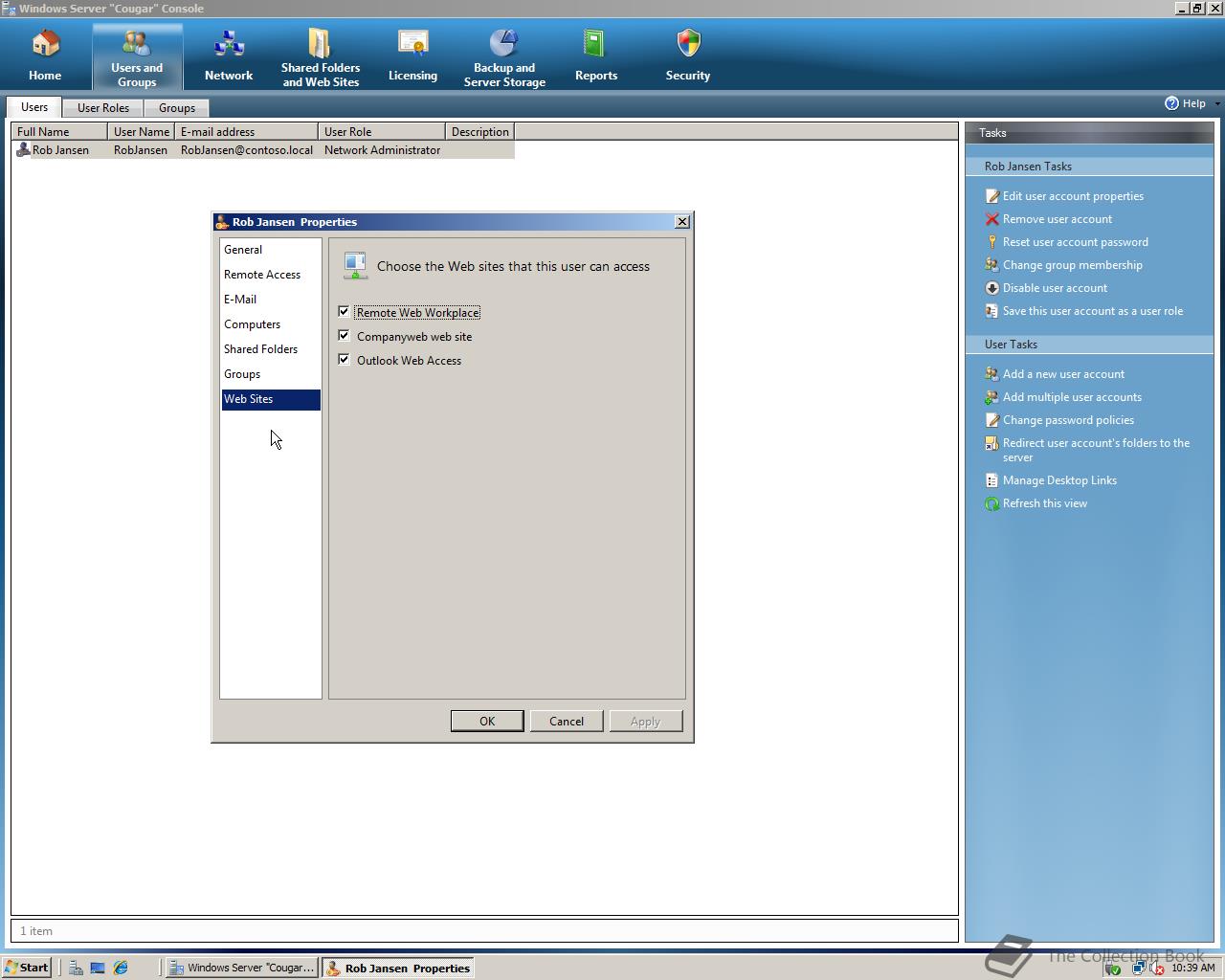
Task: Open the Licensing section icon
Action: pyautogui.click(x=412, y=44)
